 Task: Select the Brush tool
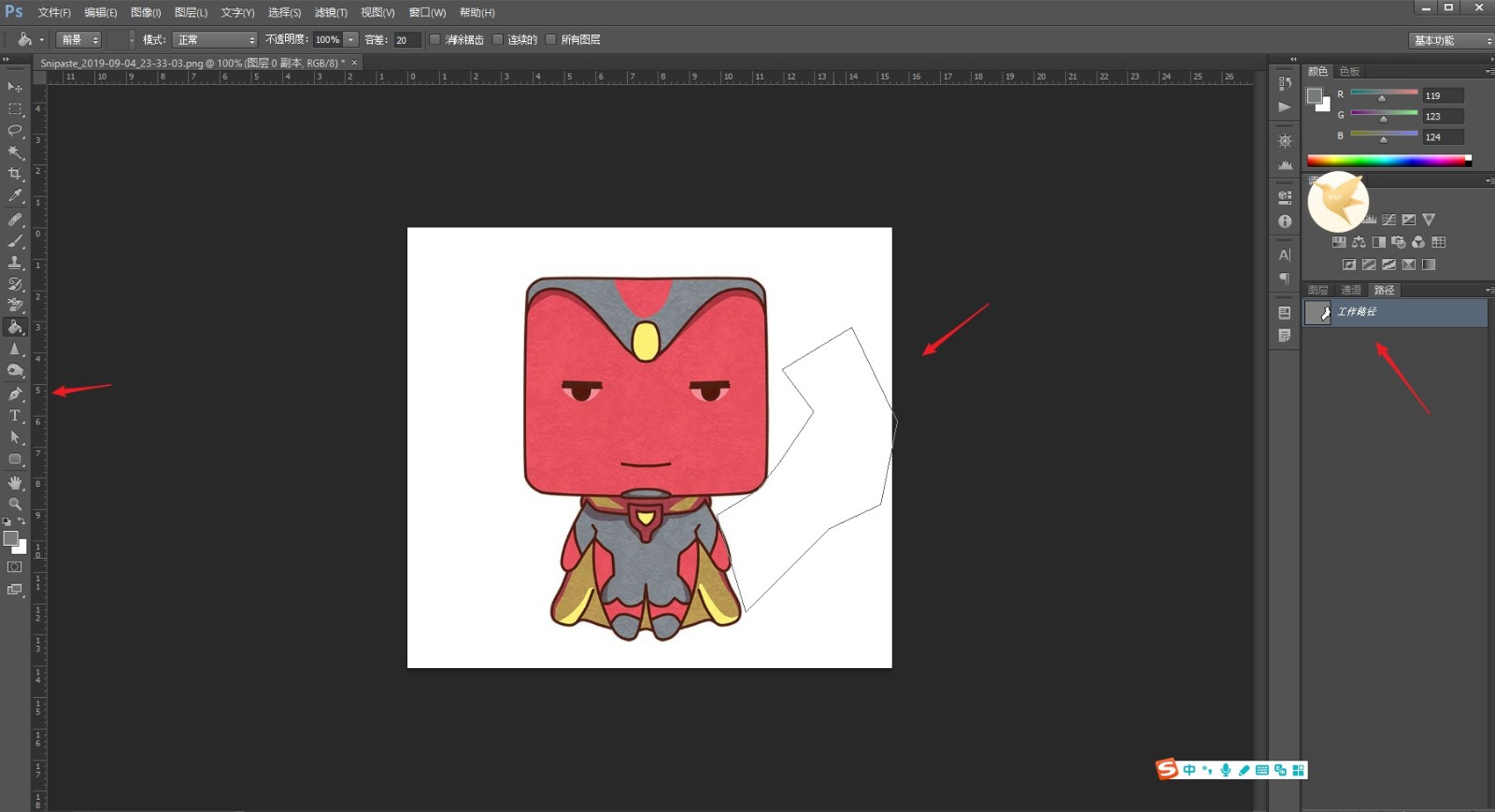tap(15, 241)
